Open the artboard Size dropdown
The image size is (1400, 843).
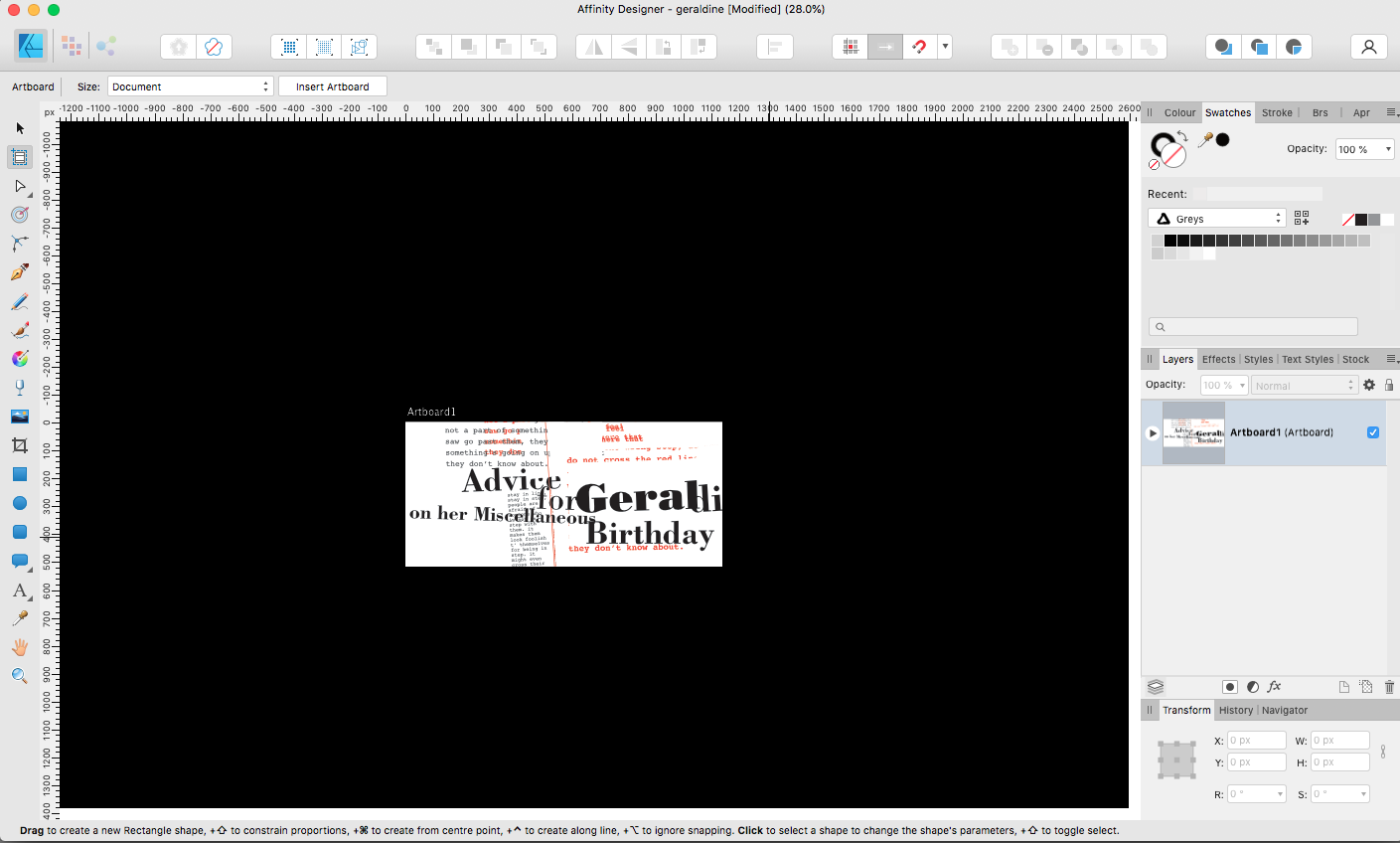tap(190, 86)
